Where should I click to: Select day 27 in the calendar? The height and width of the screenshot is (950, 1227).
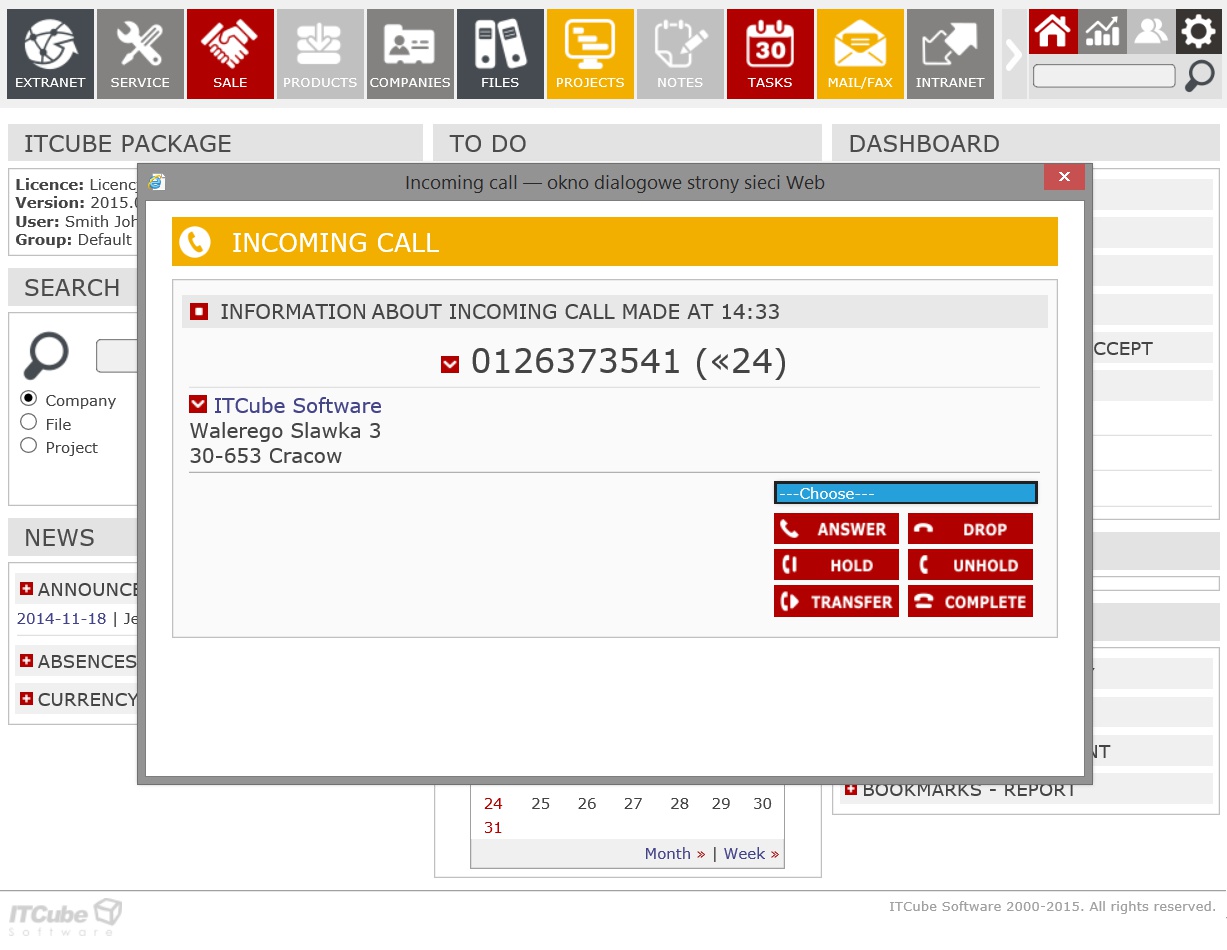pyautogui.click(x=633, y=803)
